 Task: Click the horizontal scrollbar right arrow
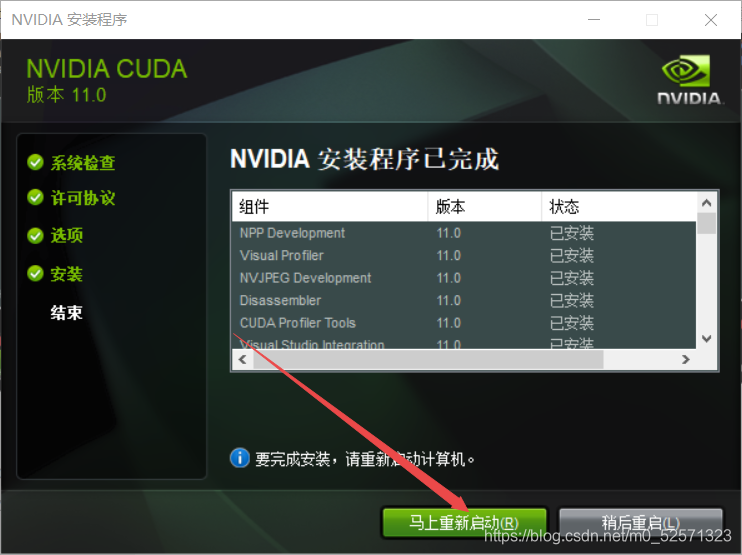coord(686,360)
